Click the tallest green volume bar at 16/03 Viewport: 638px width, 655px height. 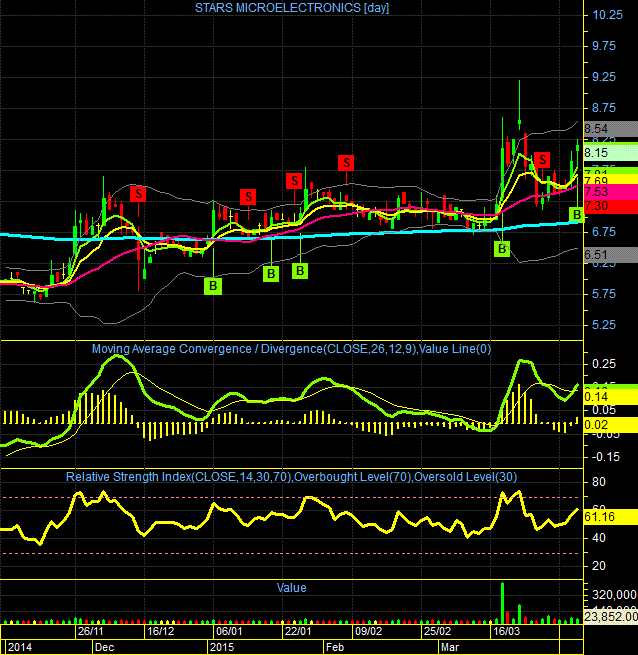[x=502, y=602]
